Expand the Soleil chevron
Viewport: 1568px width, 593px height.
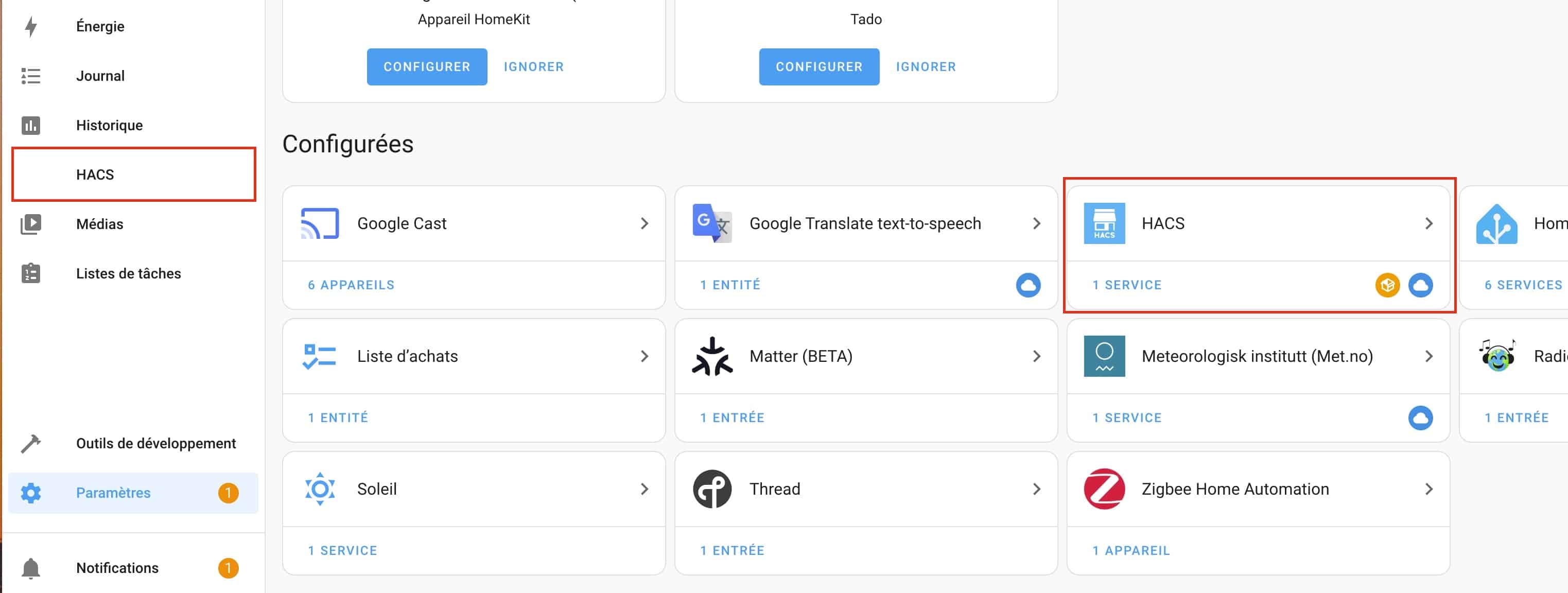click(644, 489)
